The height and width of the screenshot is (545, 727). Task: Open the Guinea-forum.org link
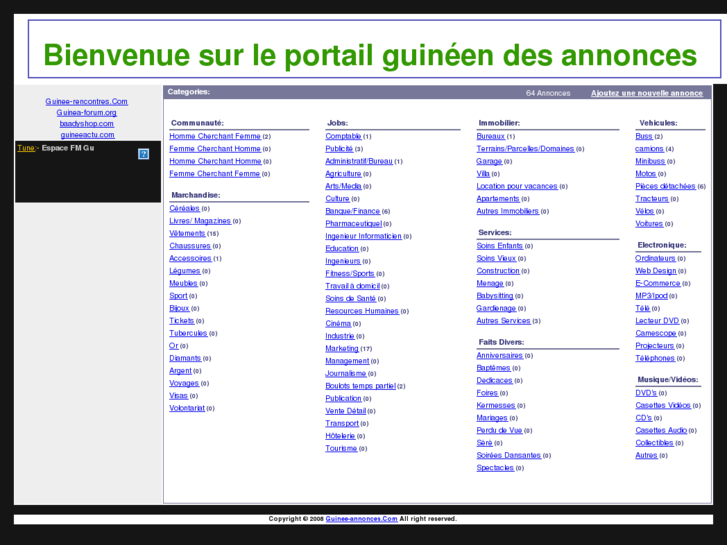86,112
